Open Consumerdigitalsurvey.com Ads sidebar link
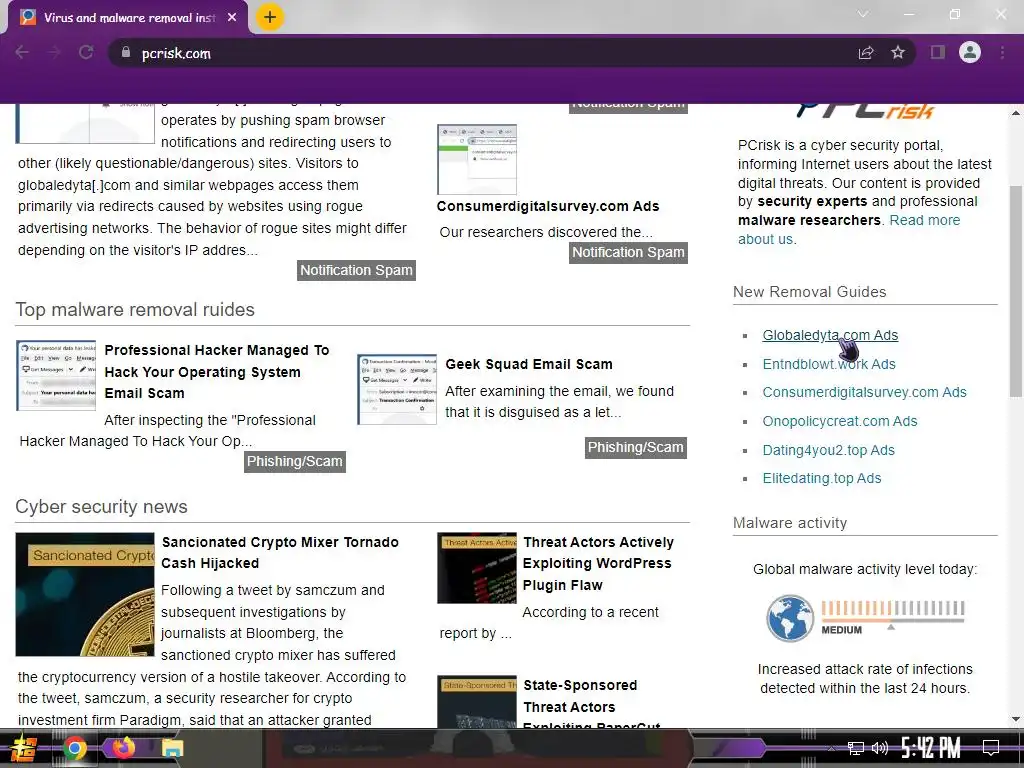The image size is (1024, 768). pos(864,392)
